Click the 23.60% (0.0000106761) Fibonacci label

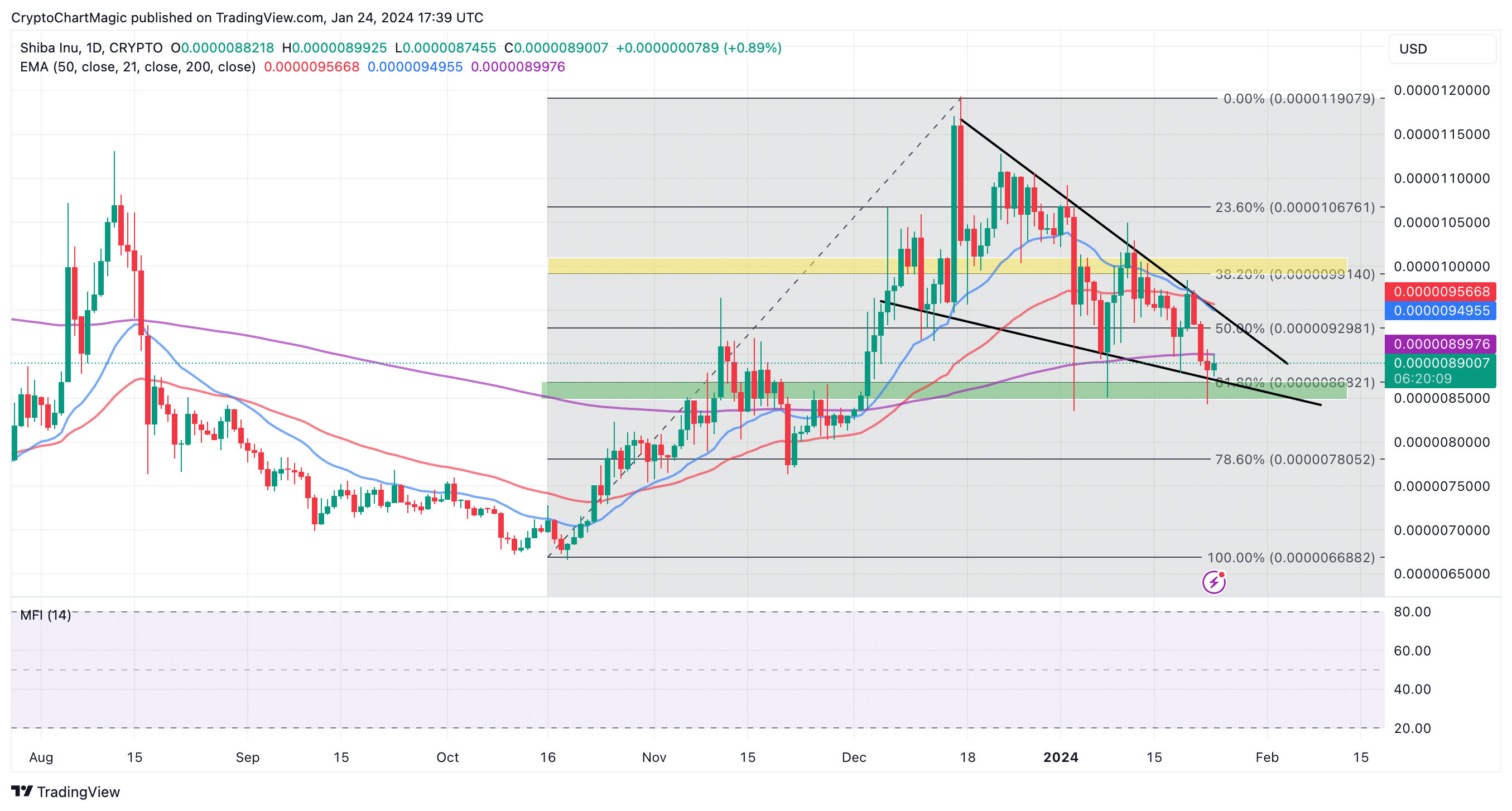click(x=1295, y=207)
